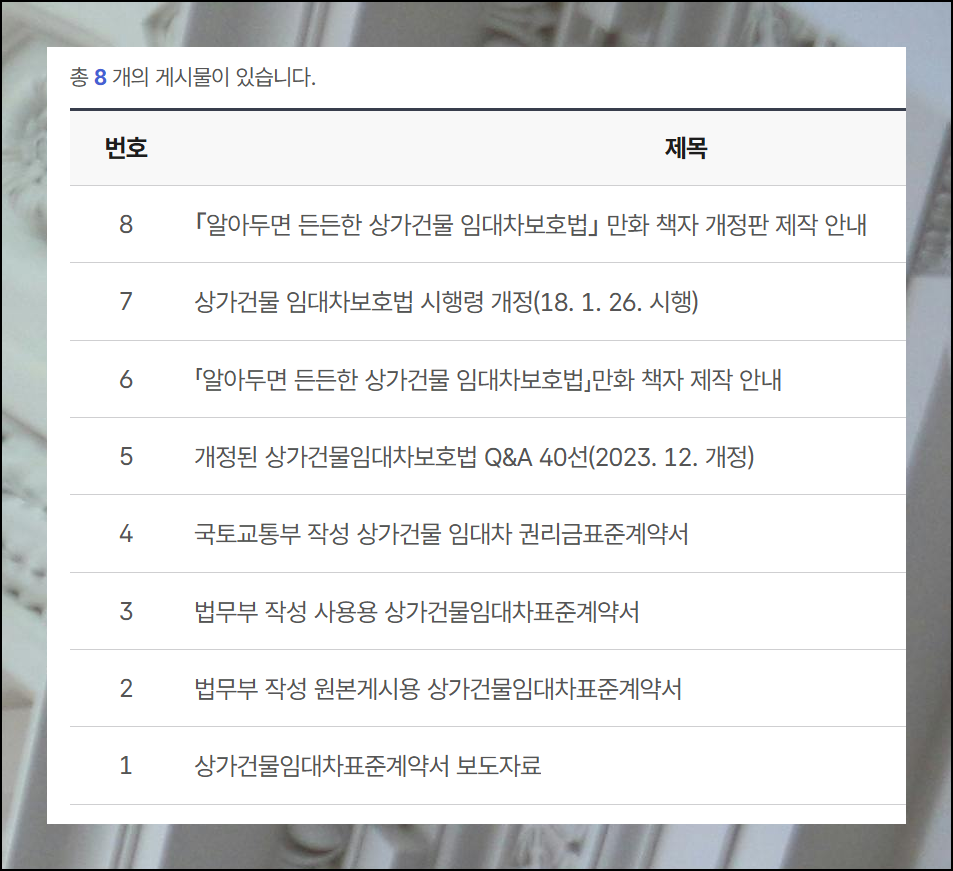953x871 pixels.
Task: Click number 7 in the 번호 column
Action: pyautogui.click(x=126, y=301)
